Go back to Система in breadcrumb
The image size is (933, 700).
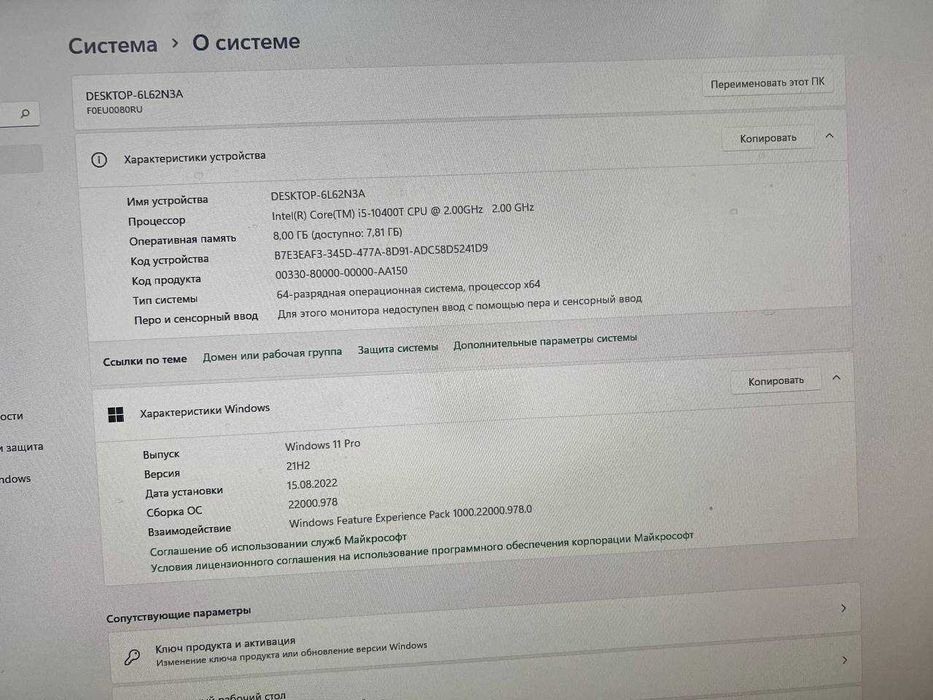click(112, 45)
